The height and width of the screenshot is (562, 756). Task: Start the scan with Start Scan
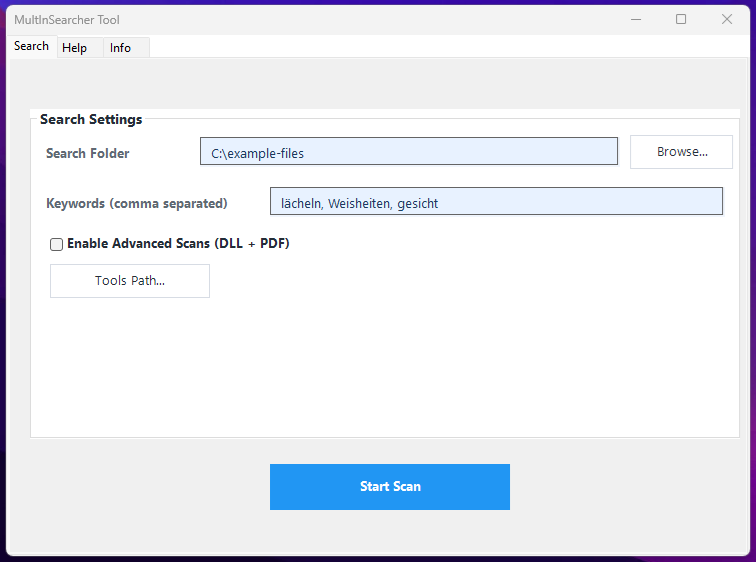(x=390, y=487)
